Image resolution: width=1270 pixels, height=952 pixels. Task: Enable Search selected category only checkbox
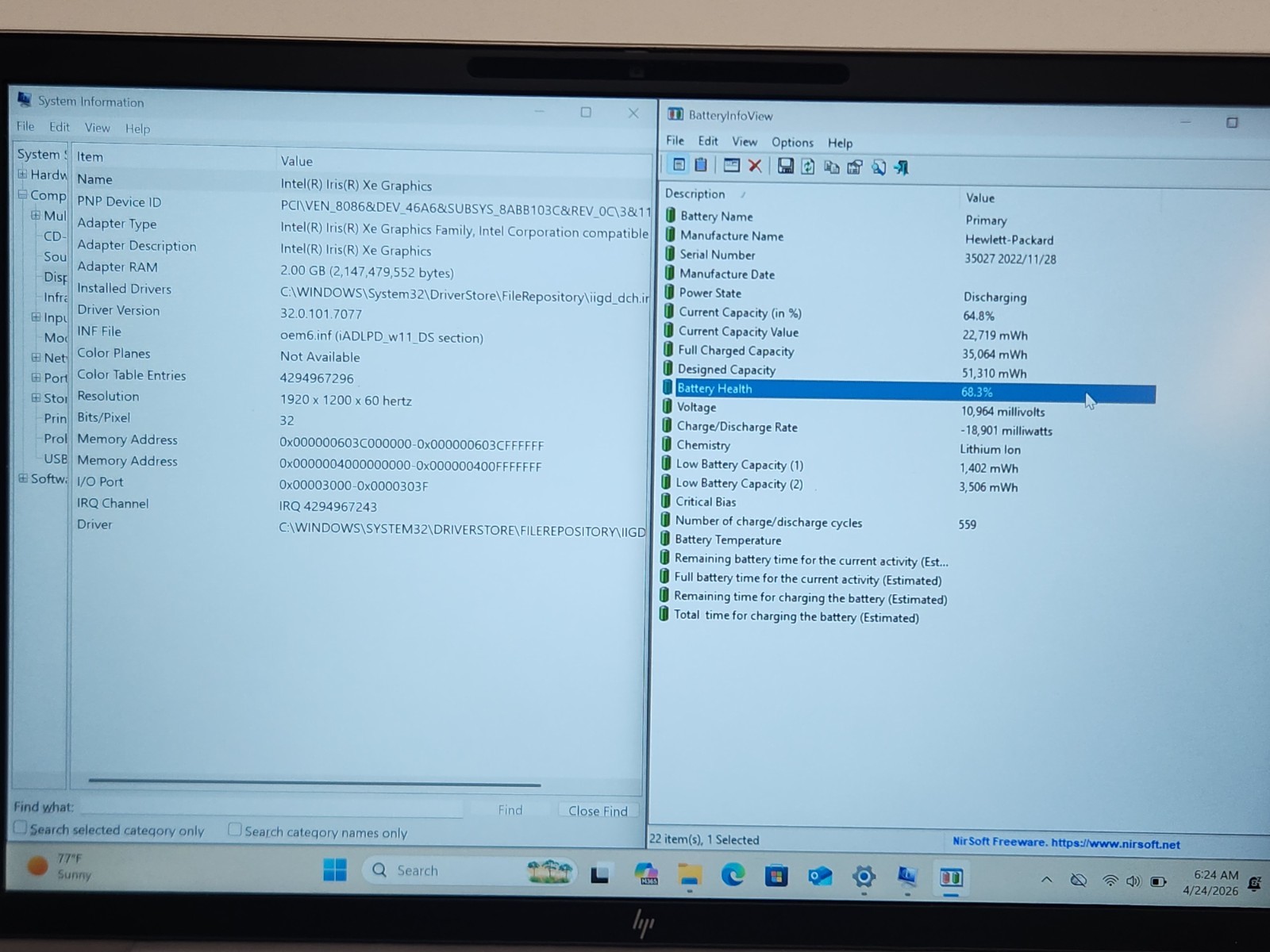pyautogui.click(x=21, y=827)
